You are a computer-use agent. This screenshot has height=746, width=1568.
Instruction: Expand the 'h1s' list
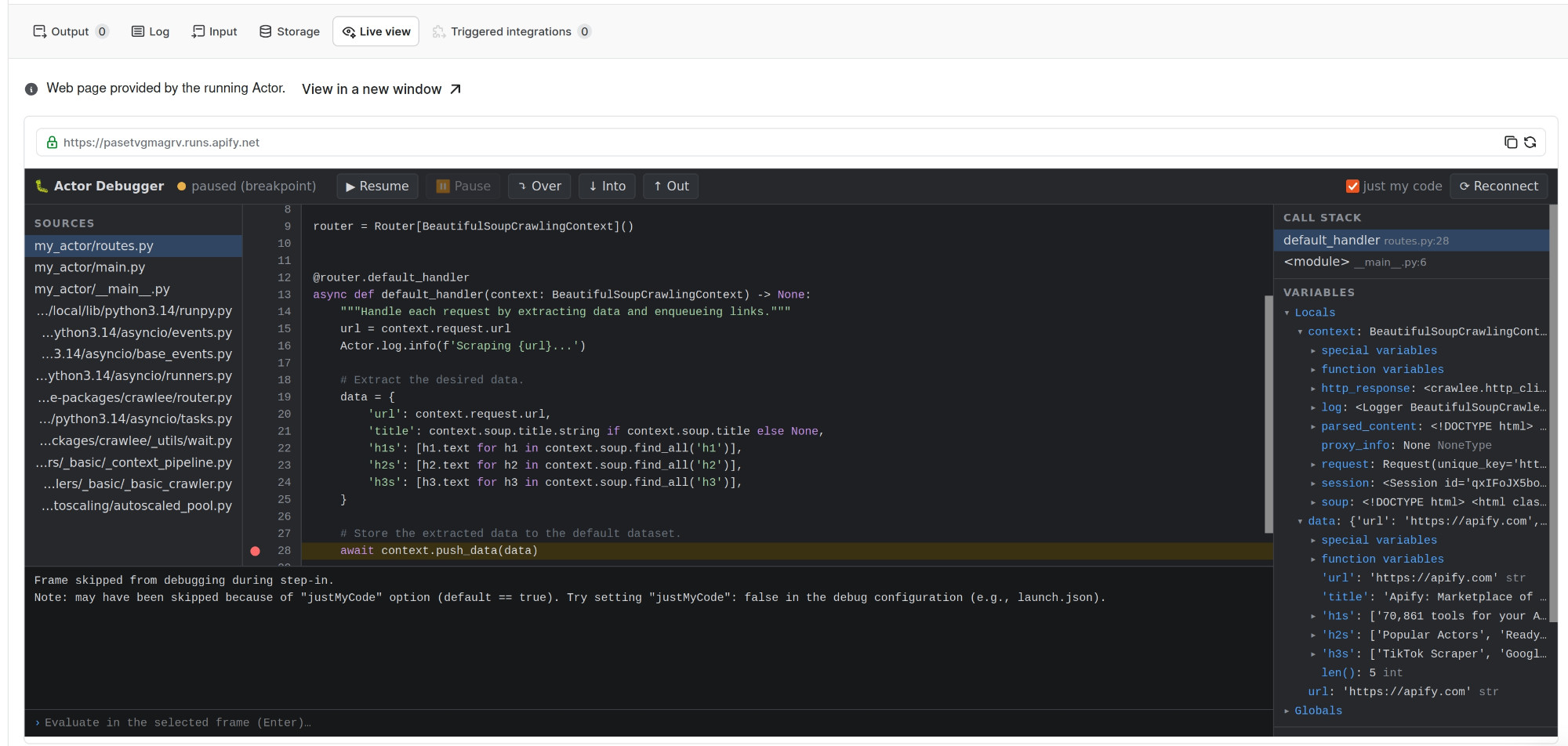click(x=1313, y=616)
